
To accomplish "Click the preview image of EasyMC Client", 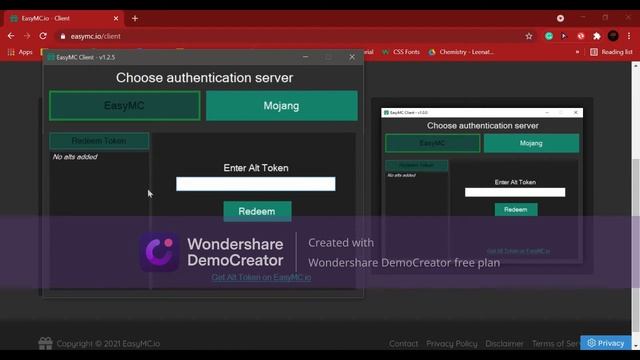I will 482,185.
